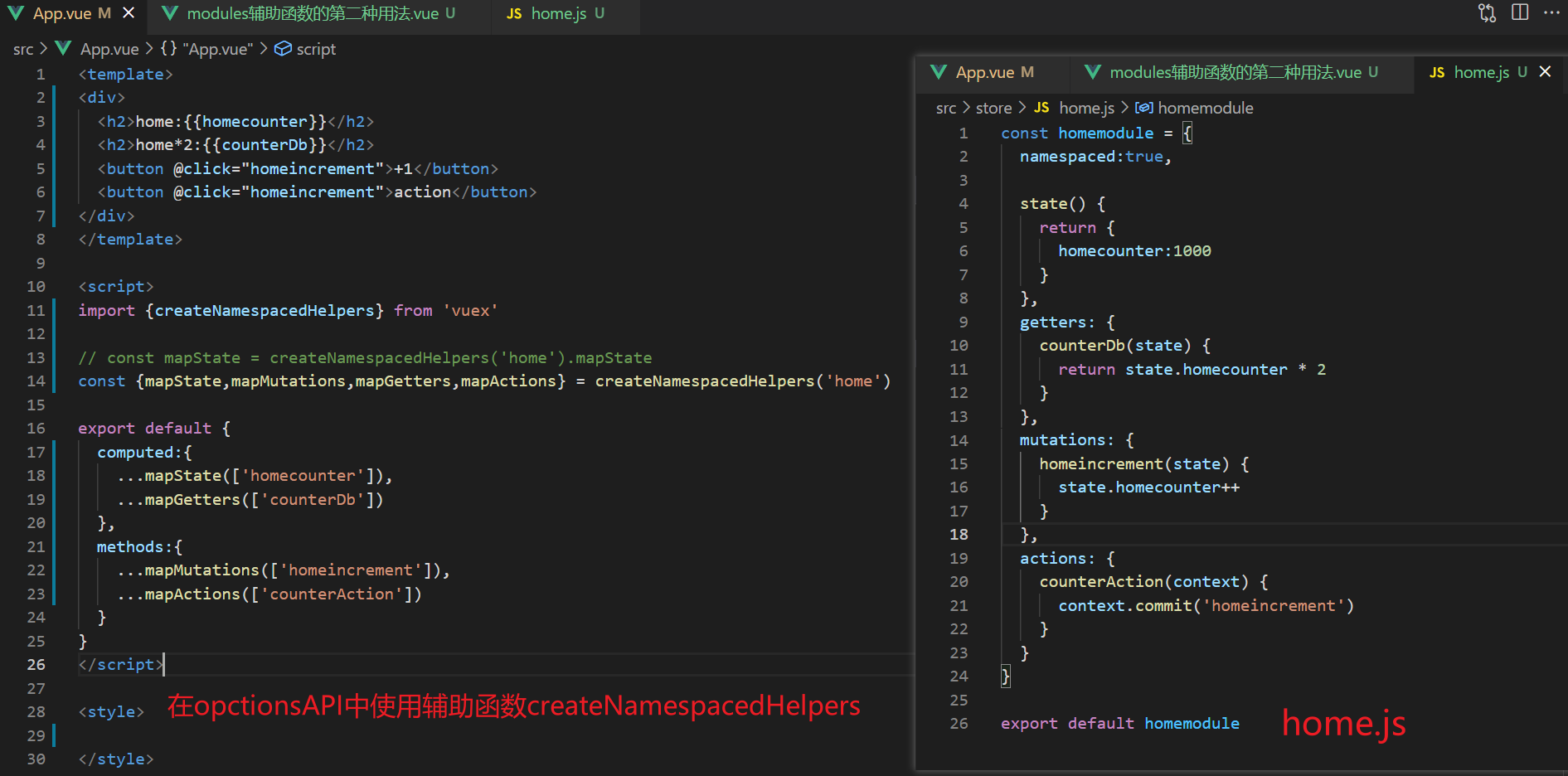This screenshot has width=1568, height=776.
Task: Click src breadcrumb in right editor
Action: click(x=946, y=108)
